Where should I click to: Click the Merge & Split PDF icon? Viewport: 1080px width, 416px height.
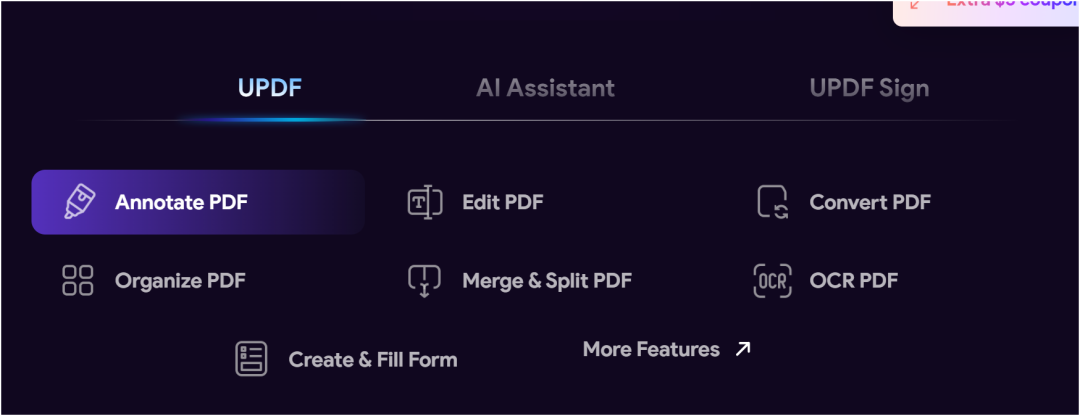coord(424,281)
